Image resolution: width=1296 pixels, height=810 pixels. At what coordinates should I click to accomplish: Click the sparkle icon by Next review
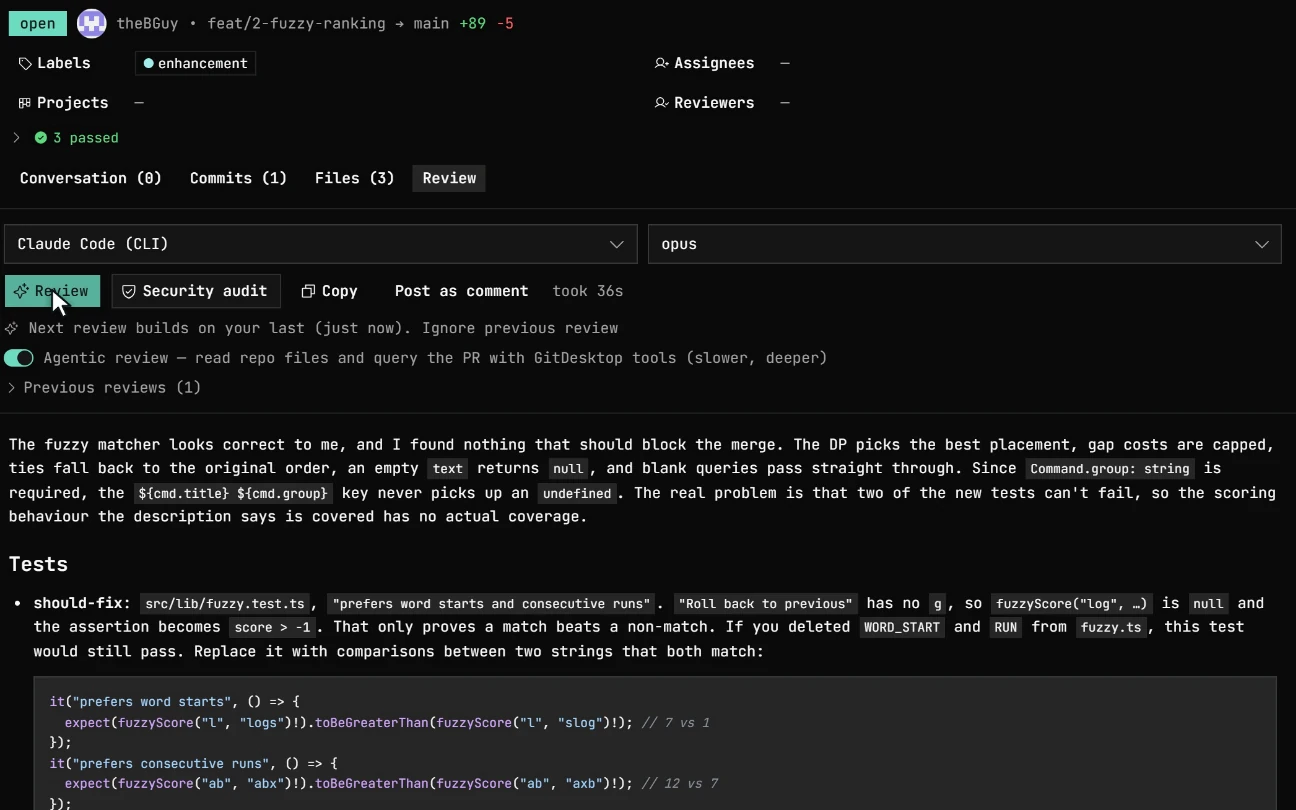(x=12, y=328)
